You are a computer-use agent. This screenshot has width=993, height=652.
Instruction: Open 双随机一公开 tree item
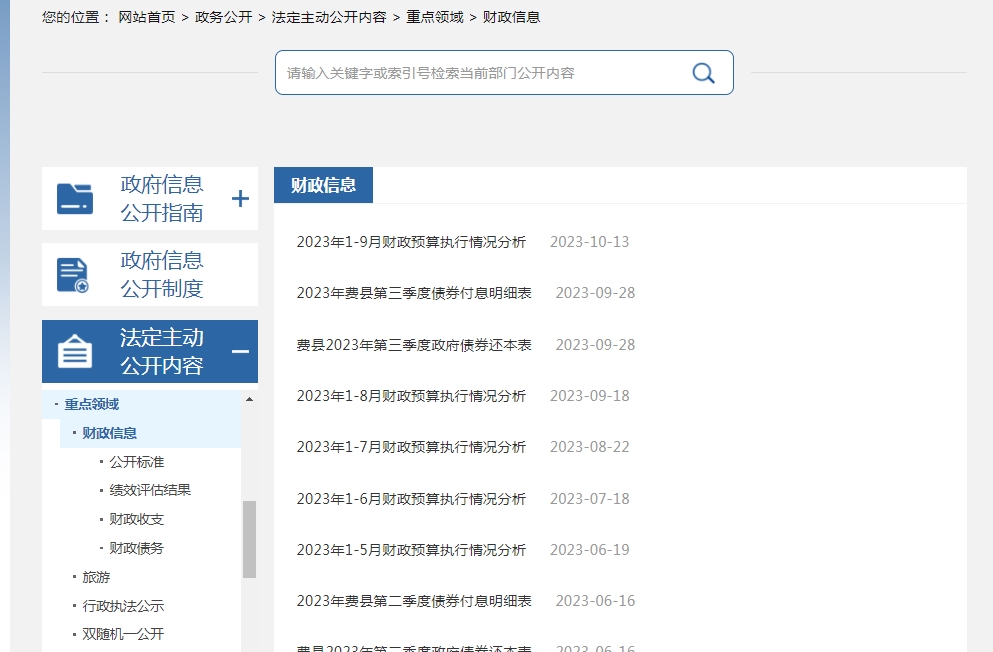(x=123, y=634)
